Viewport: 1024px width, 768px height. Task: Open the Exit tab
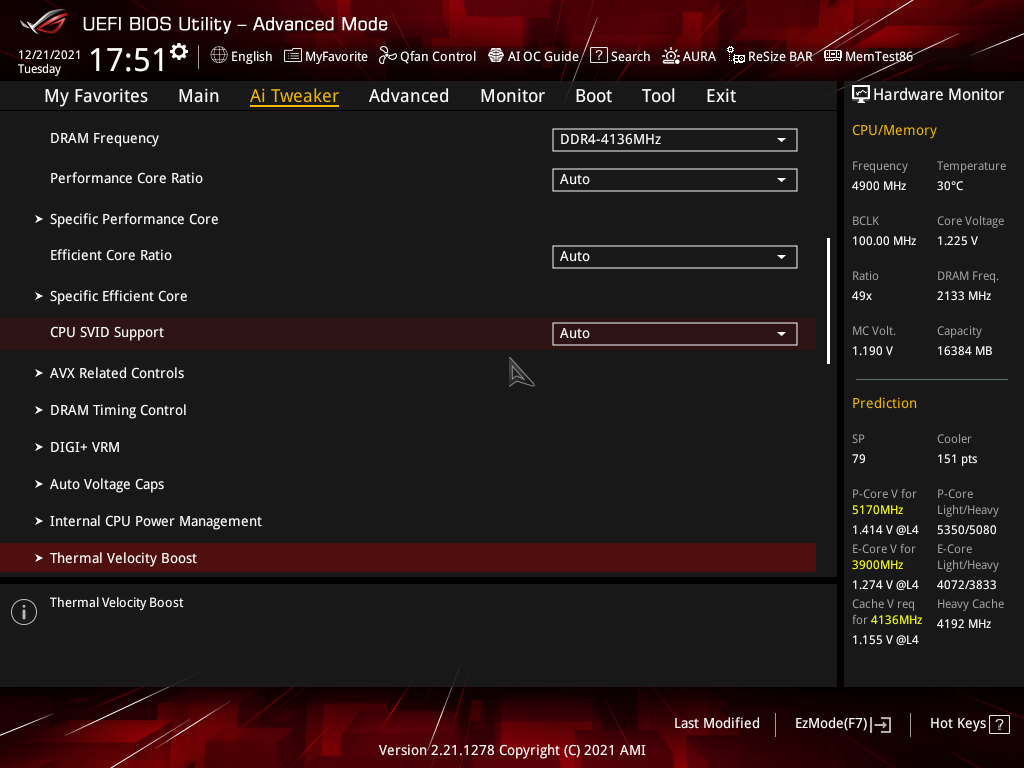(x=721, y=96)
